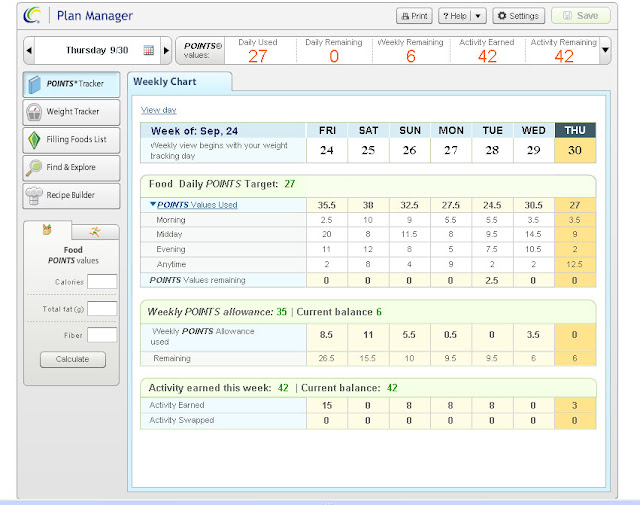This screenshot has width=640, height=505.
Task: Click the Weight Tracker scale icon
Action: point(34,112)
